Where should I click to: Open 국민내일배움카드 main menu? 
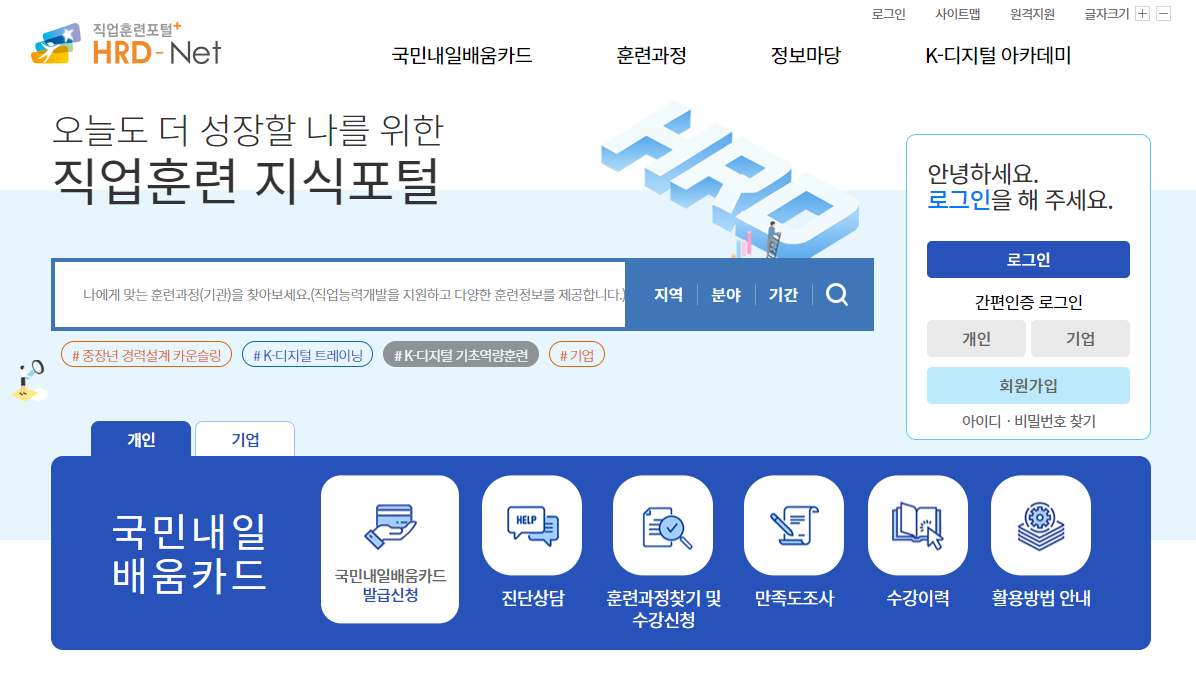pos(461,56)
